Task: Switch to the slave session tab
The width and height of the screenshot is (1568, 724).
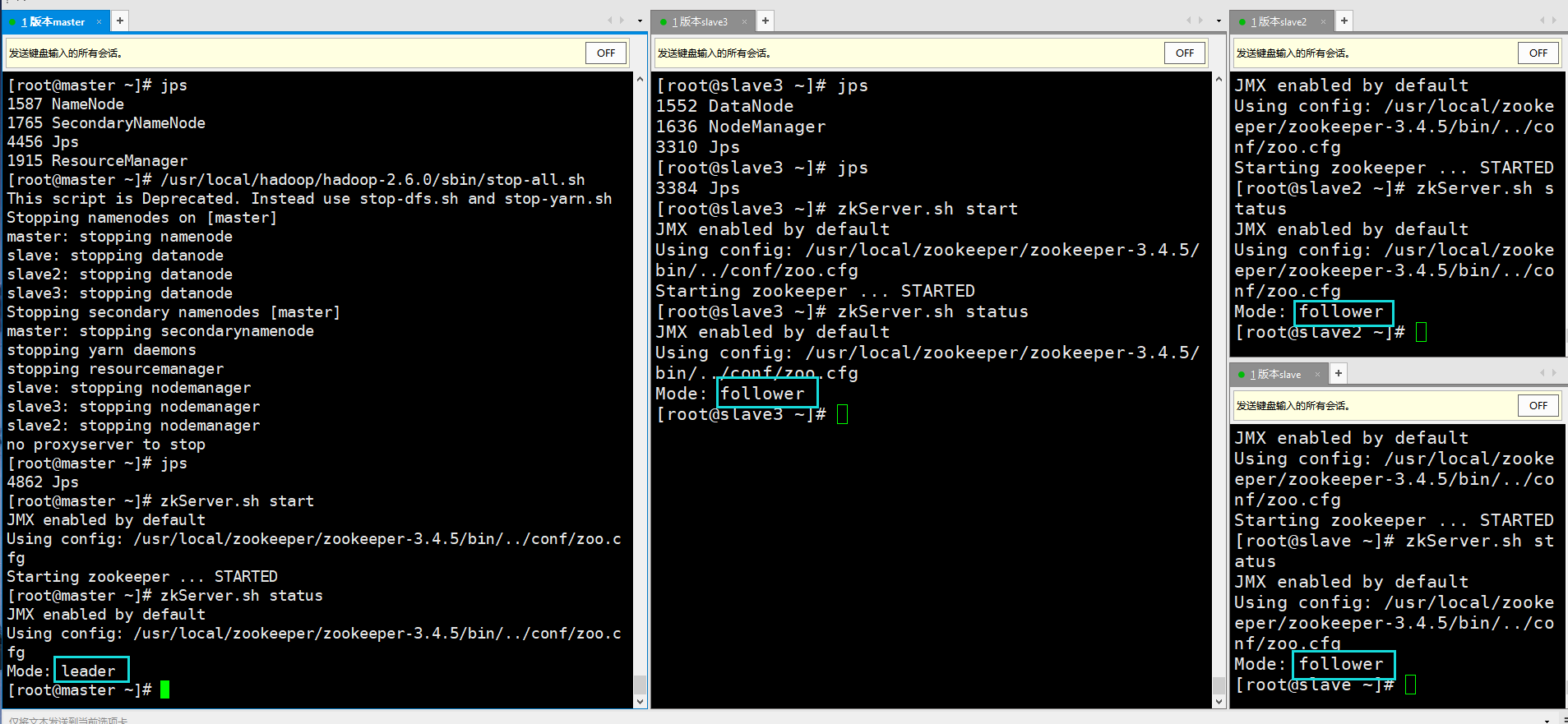Action: [x=1279, y=374]
